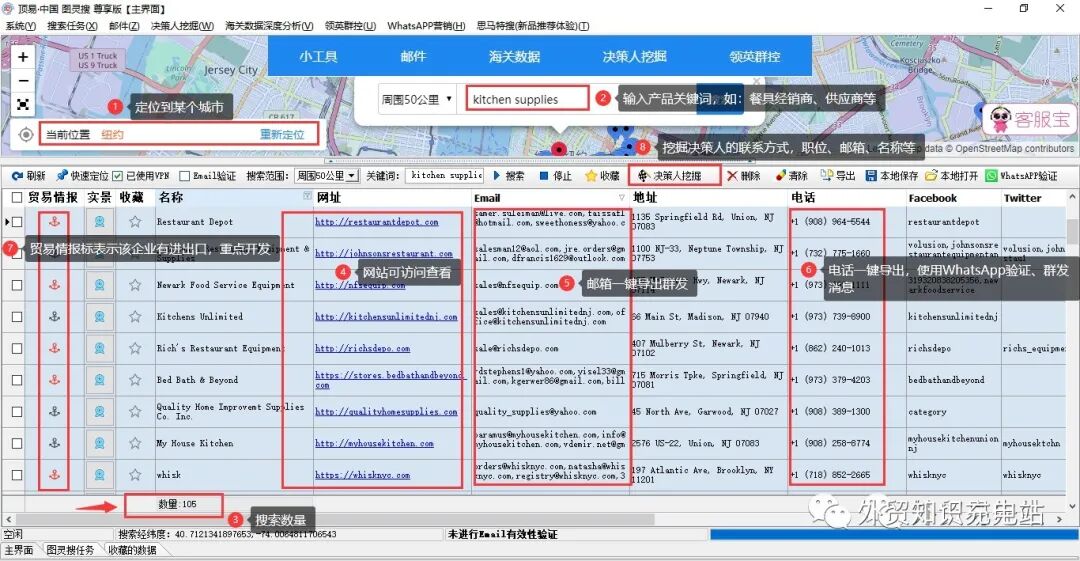Open filter dropdown in the Email column header
1080x561 pixels.
tap(621, 198)
